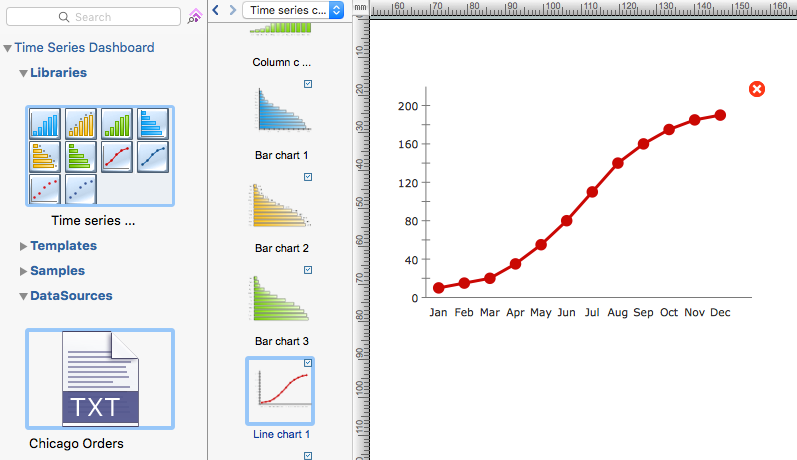Select the Bar chart 2 thumbnail
The width and height of the screenshot is (797, 460).
tap(281, 205)
